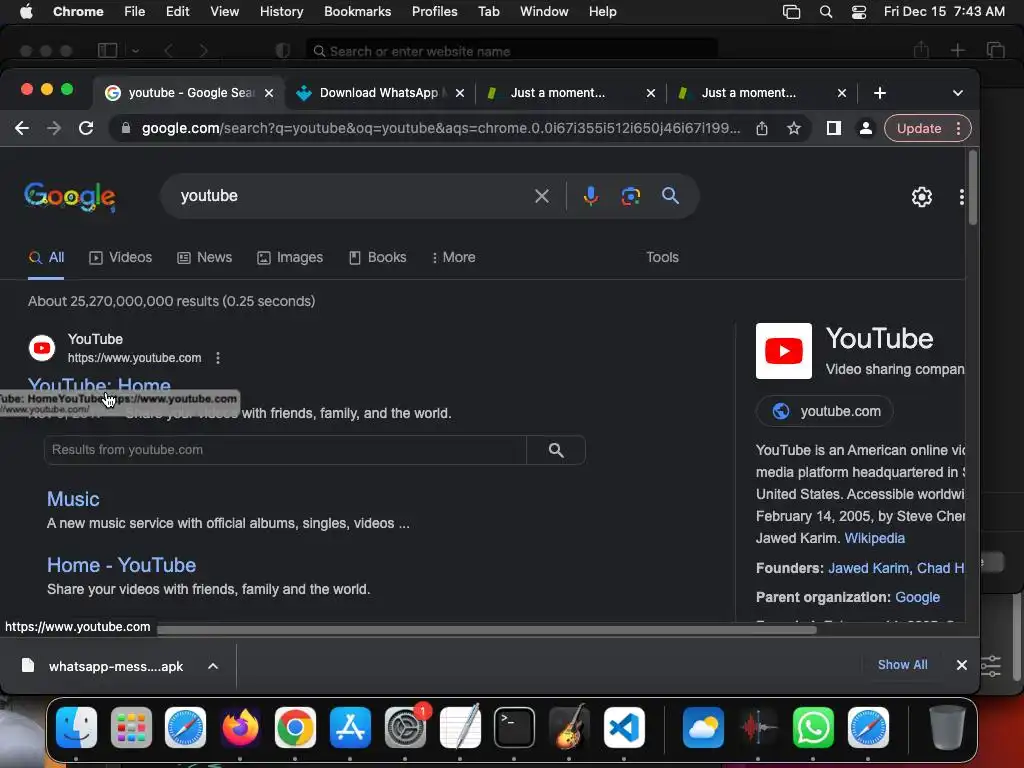Share this page via address bar icon
The image size is (1024, 768).
point(761,128)
